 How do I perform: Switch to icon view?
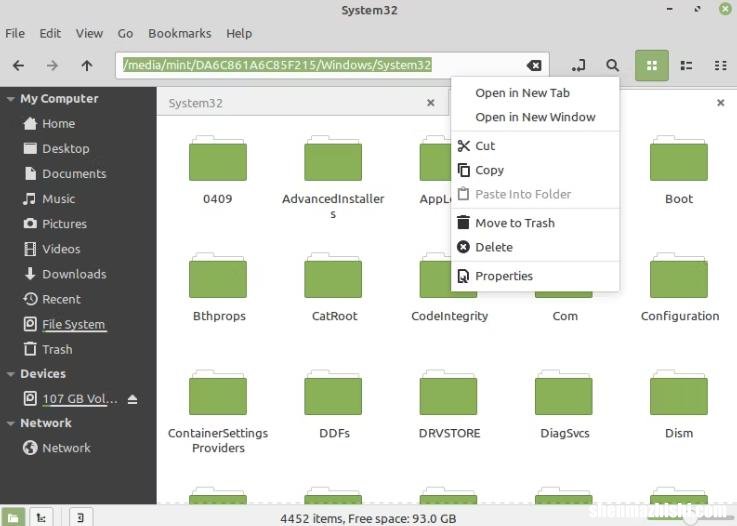(x=652, y=65)
